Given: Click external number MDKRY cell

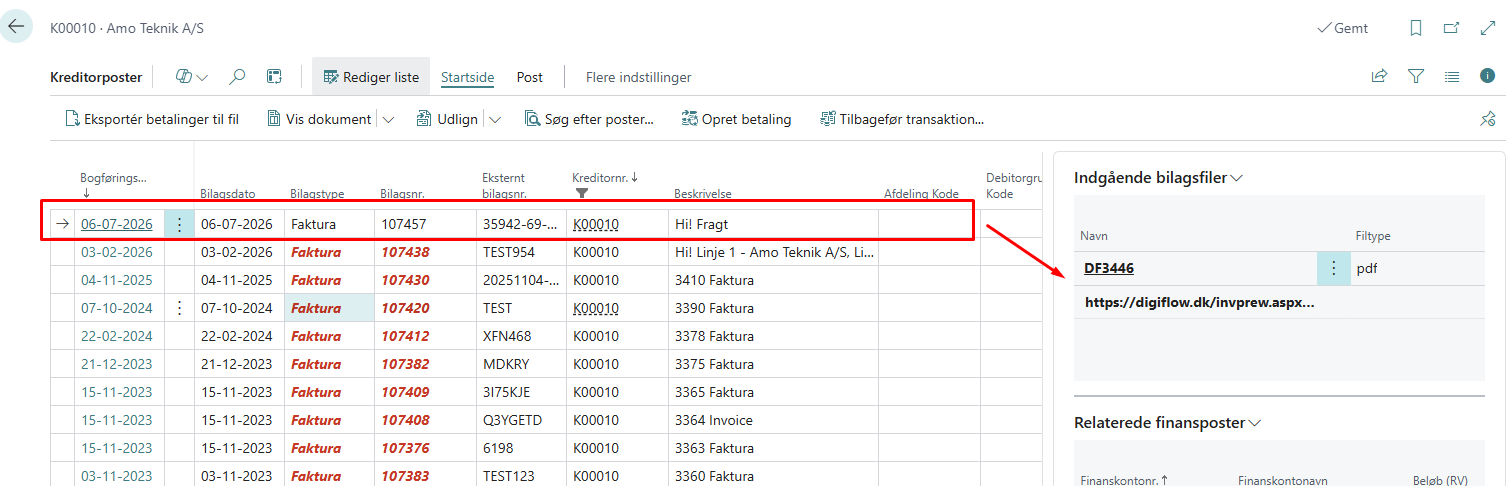Looking at the screenshot, I should point(521,364).
